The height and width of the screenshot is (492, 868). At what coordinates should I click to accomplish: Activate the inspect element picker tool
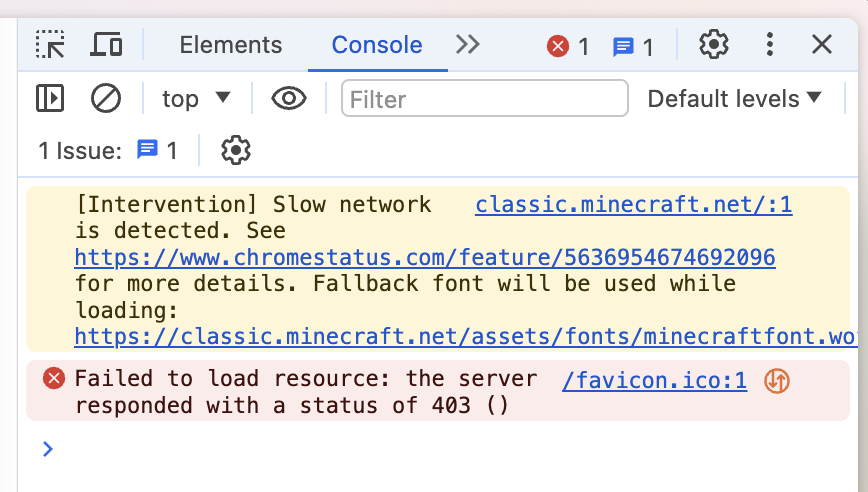pos(50,45)
